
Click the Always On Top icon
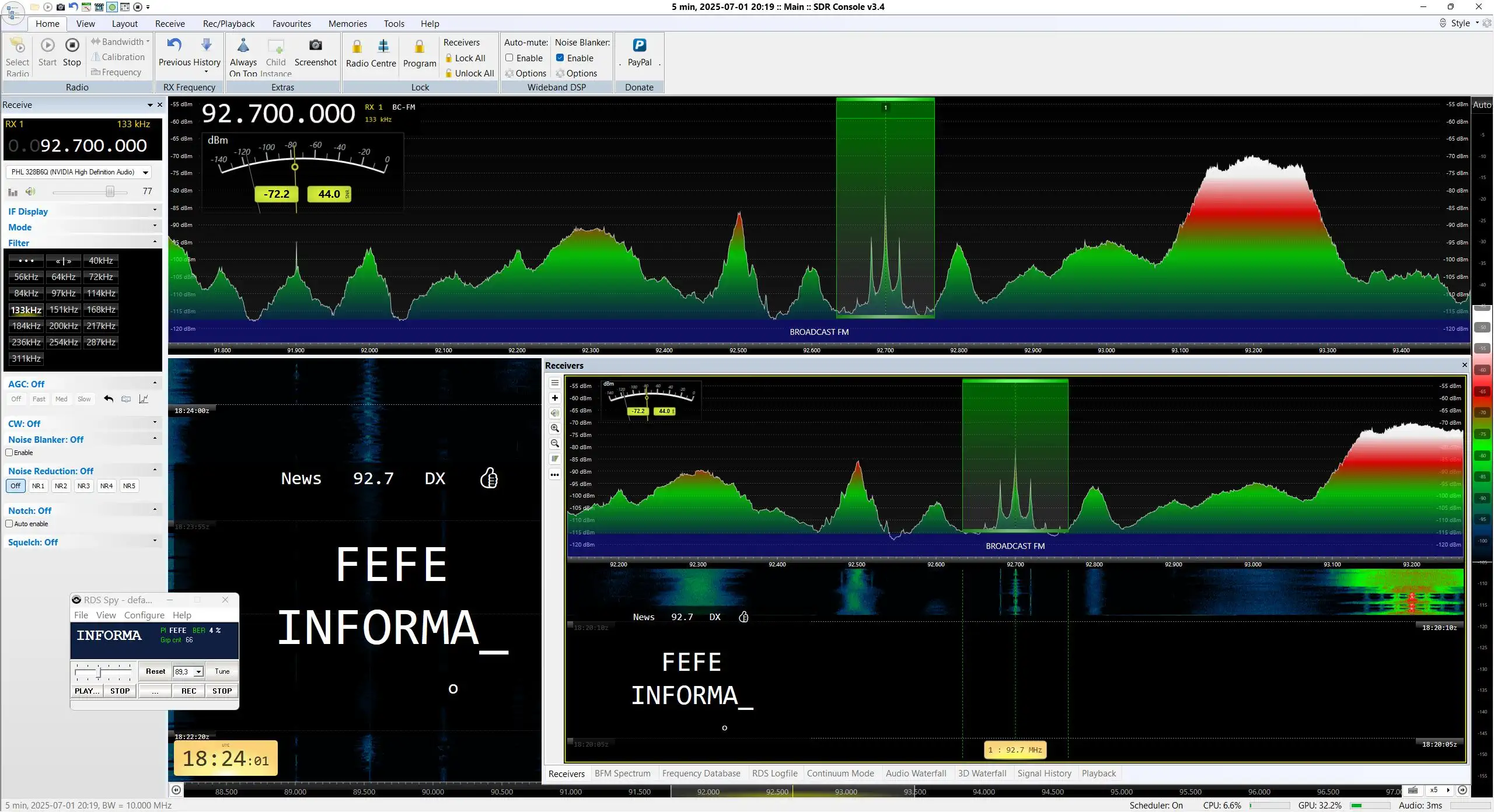[243, 45]
